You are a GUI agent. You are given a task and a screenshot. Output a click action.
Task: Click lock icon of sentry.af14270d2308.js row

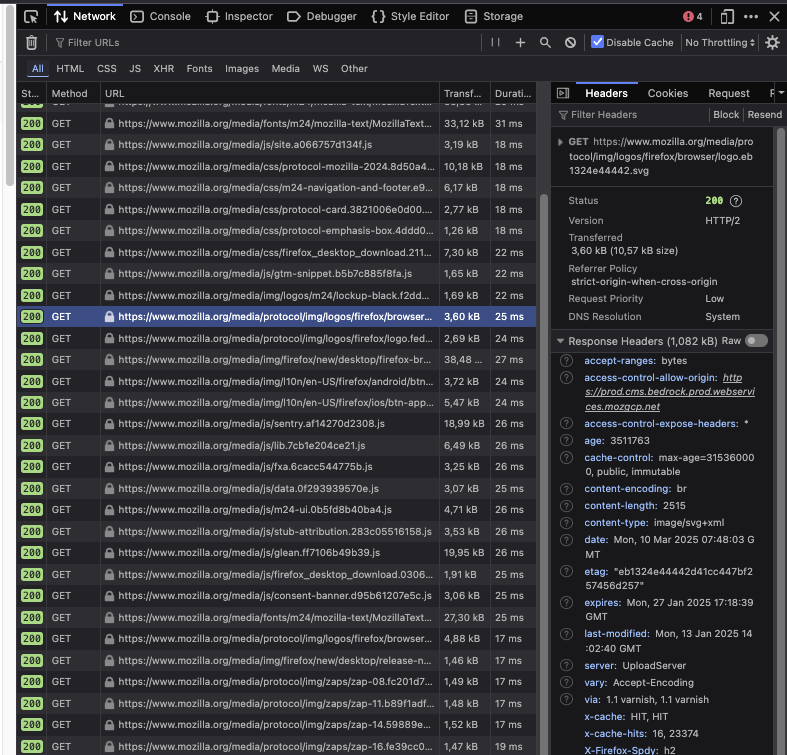(109, 424)
